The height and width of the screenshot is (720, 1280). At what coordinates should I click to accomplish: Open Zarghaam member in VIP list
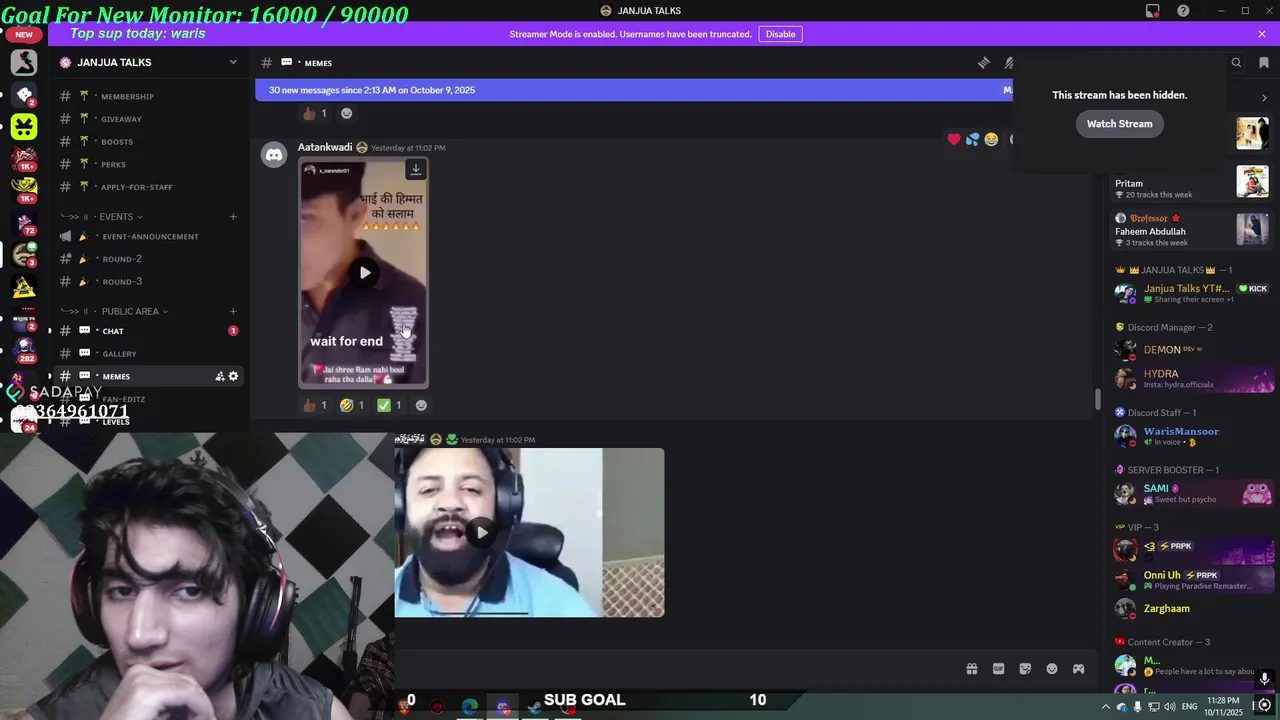[1193, 608]
